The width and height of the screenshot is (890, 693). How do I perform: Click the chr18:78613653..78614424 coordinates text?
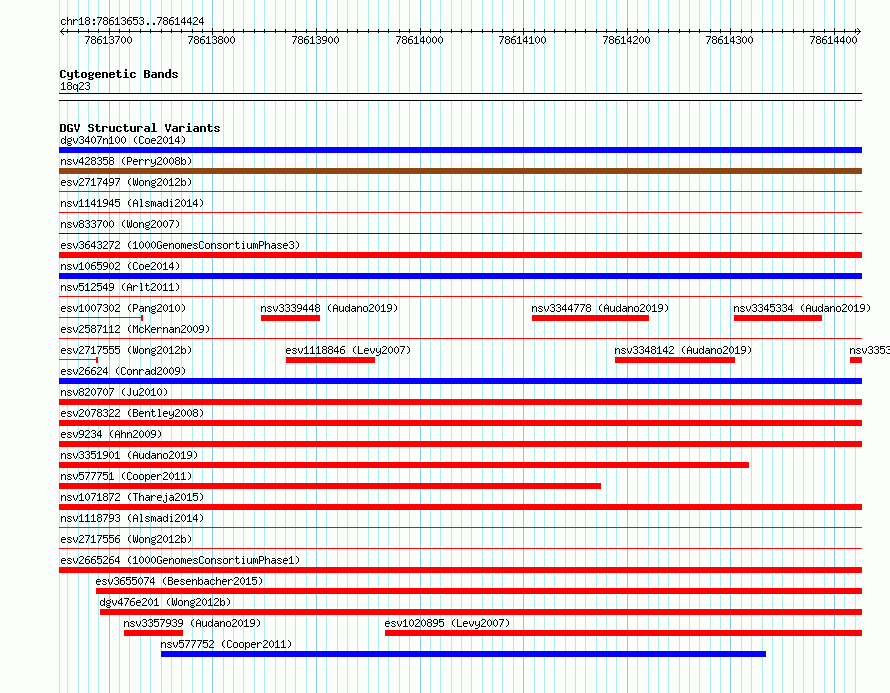coord(132,21)
